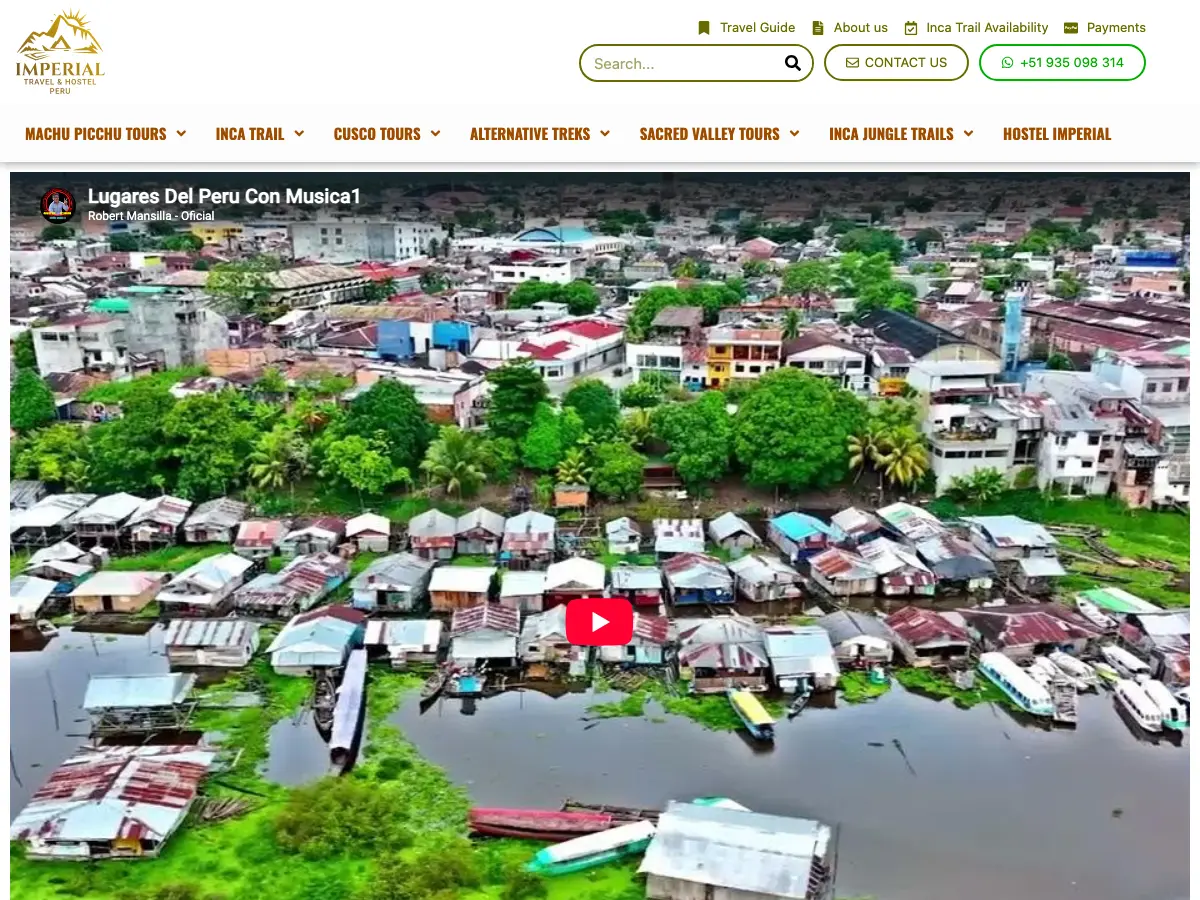
Task: Open the Alternative Treks menu
Action: coord(530,133)
